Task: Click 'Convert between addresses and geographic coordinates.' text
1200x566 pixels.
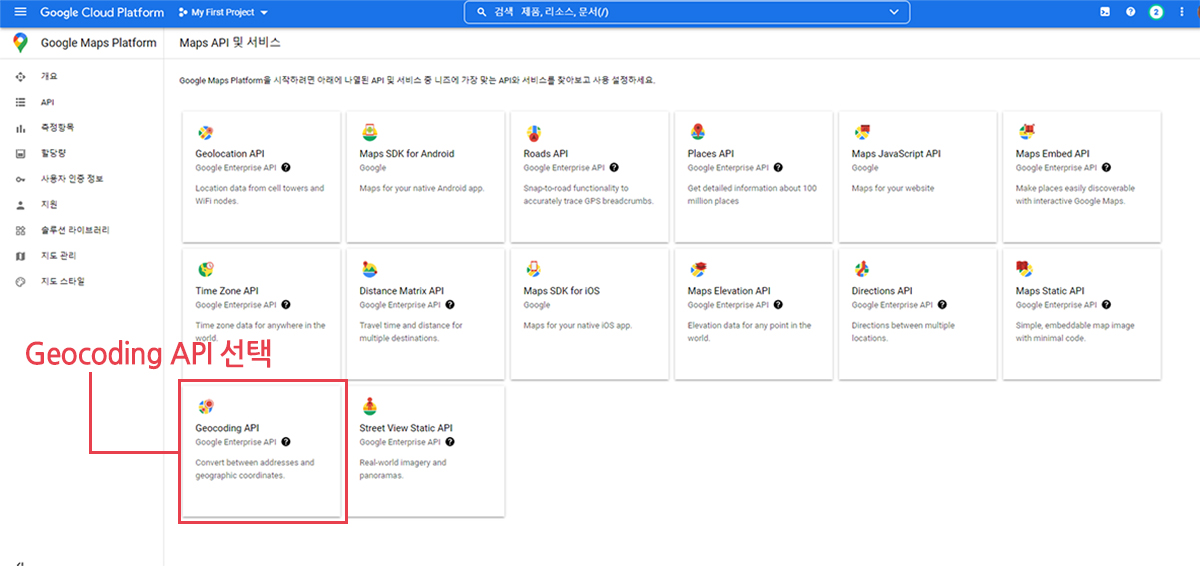Action: [x=255, y=469]
